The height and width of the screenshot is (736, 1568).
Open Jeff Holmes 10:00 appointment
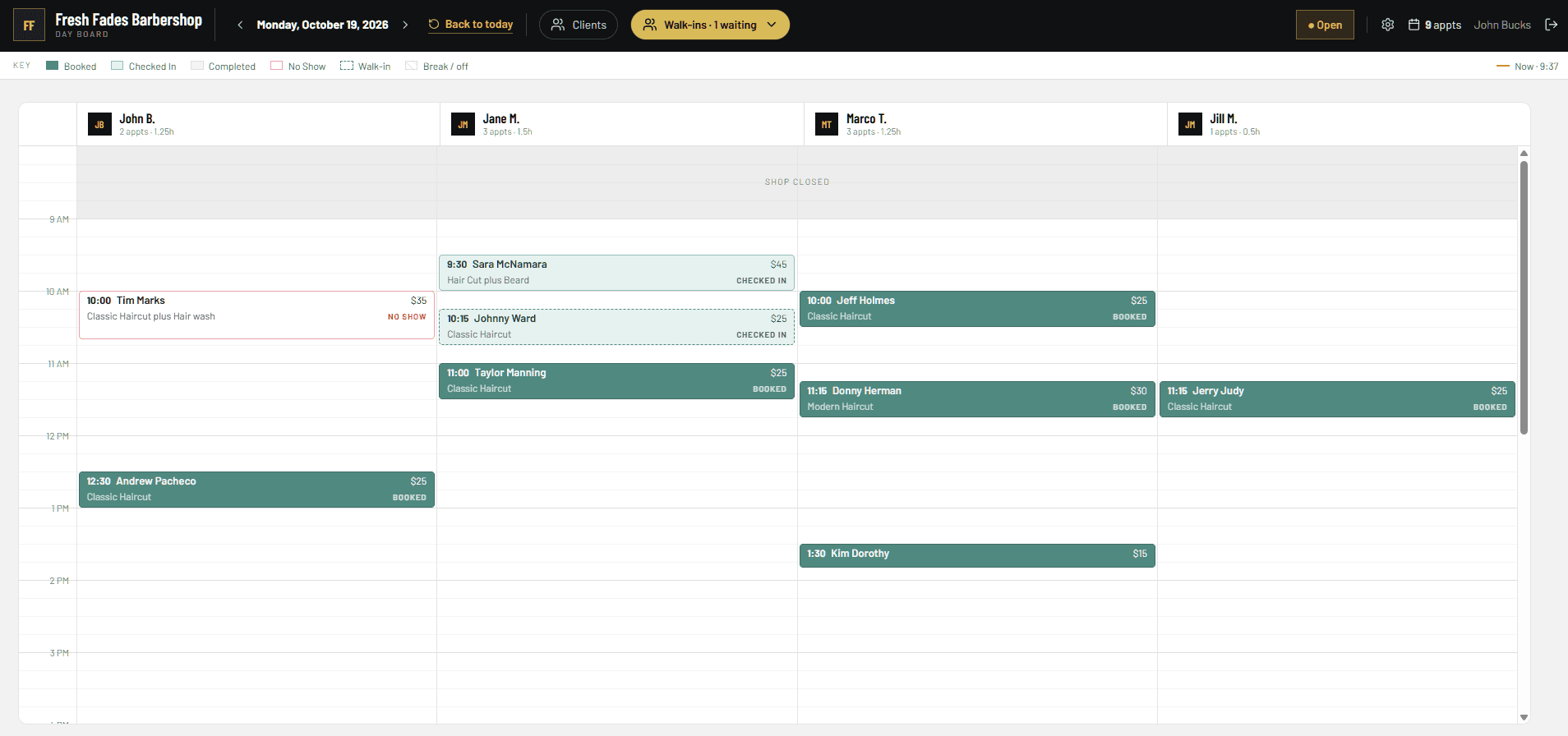tap(977, 309)
